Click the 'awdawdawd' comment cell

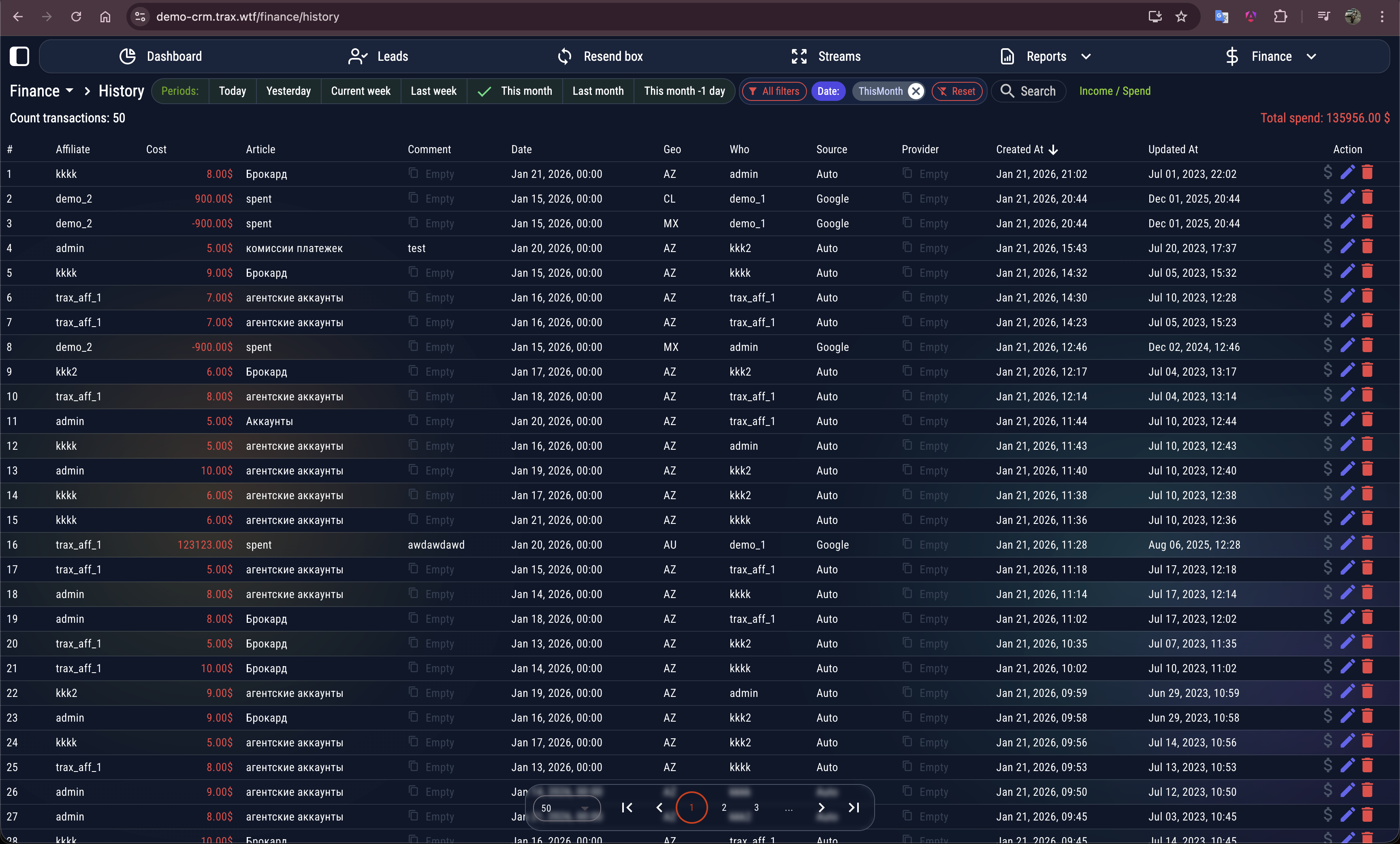pyautogui.click(x=436, y=545)
